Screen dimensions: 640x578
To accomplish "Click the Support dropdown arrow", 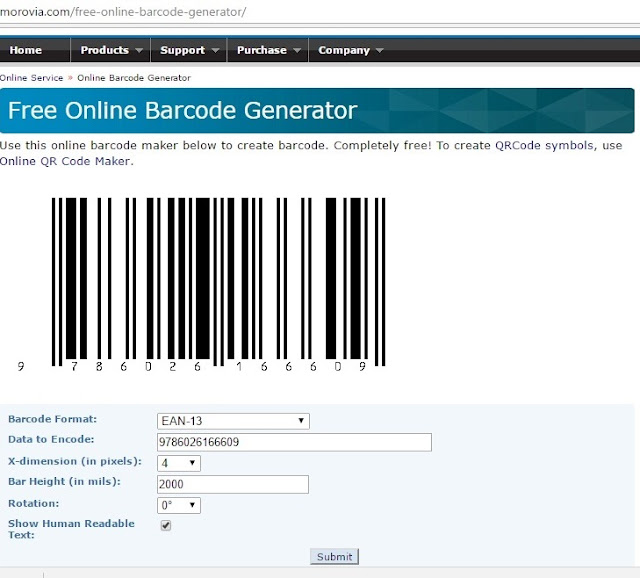I will point(215,51).
